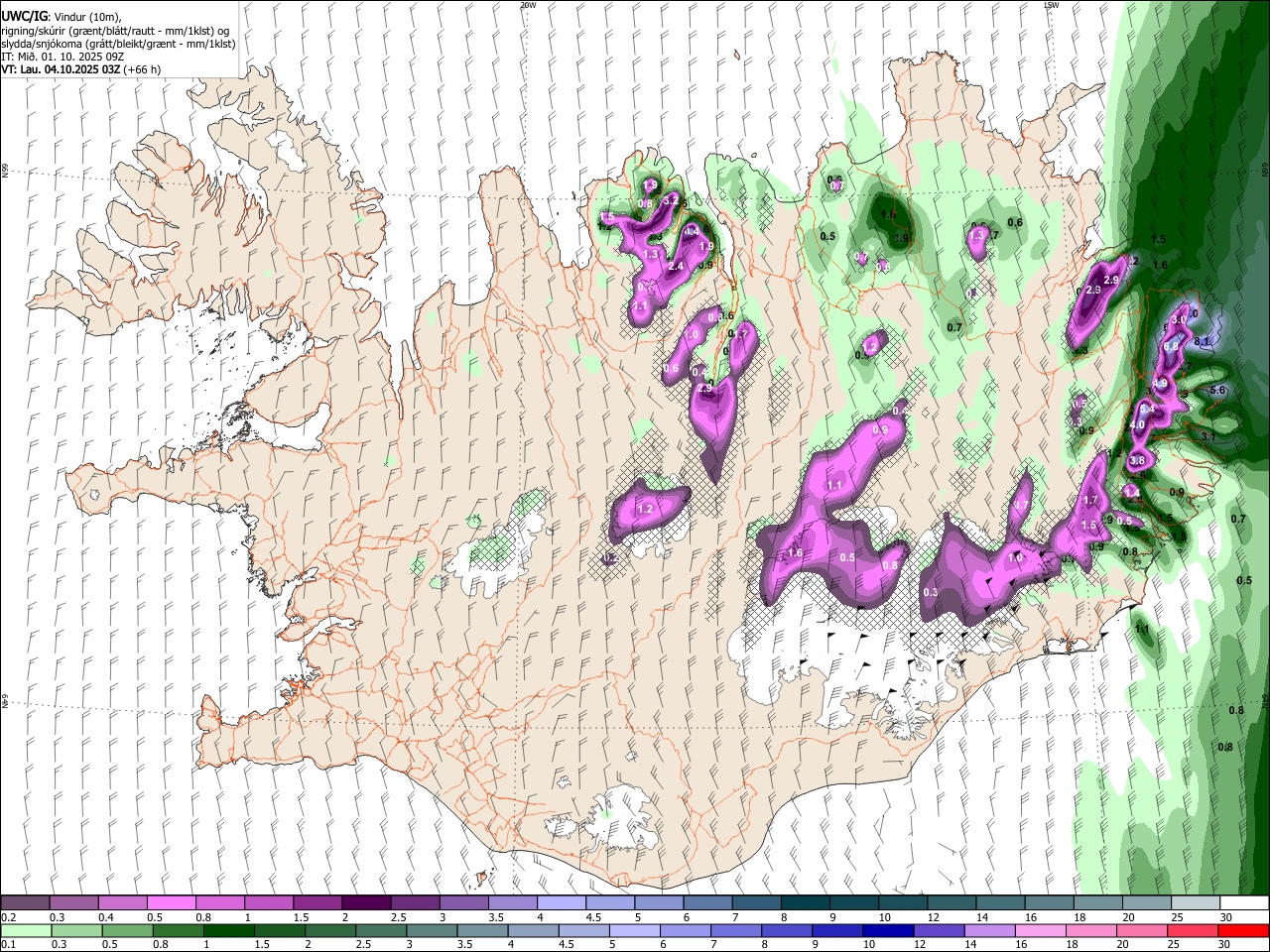This screenshot has width=1270, height=952.
Task: Click the 'slydda/snjókoma' legend description line
Action: coord(118,44)
